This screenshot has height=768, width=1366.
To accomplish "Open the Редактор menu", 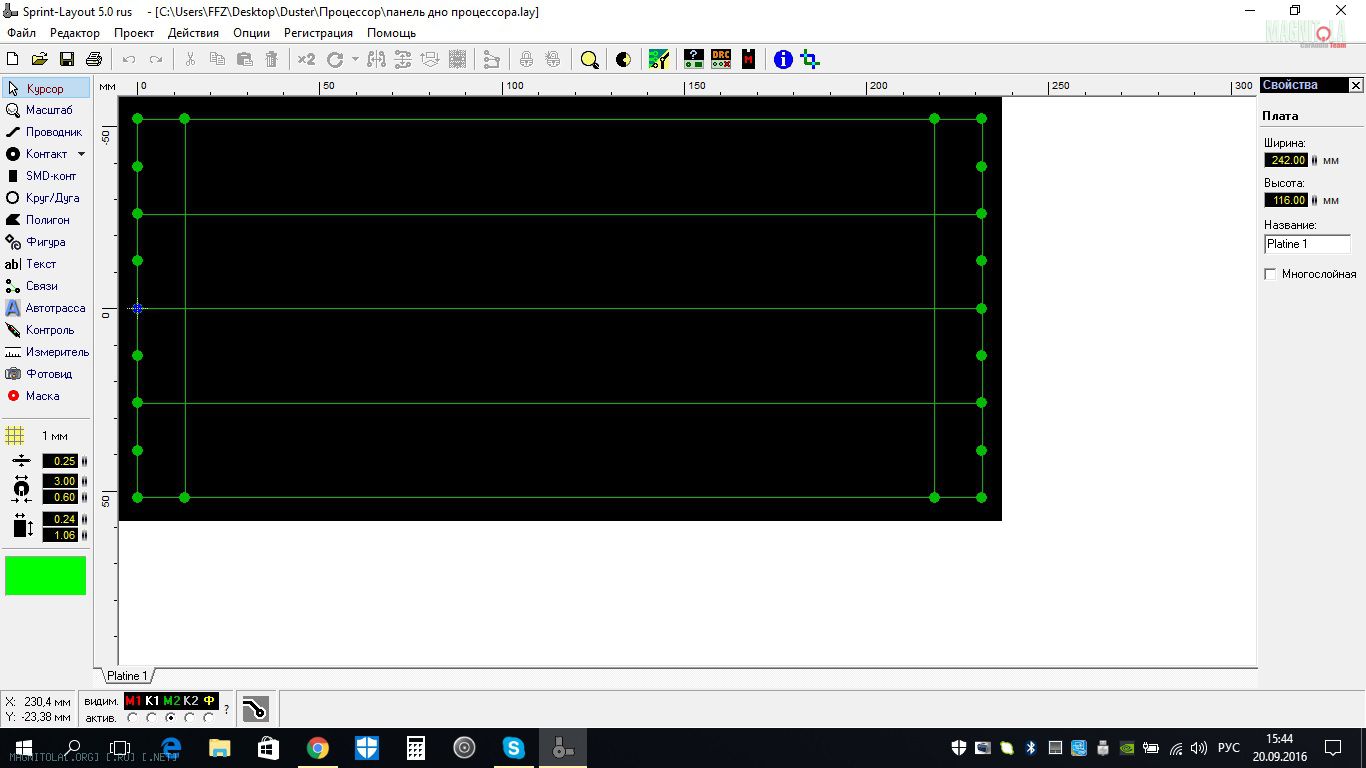I will [x=75, y=33].
